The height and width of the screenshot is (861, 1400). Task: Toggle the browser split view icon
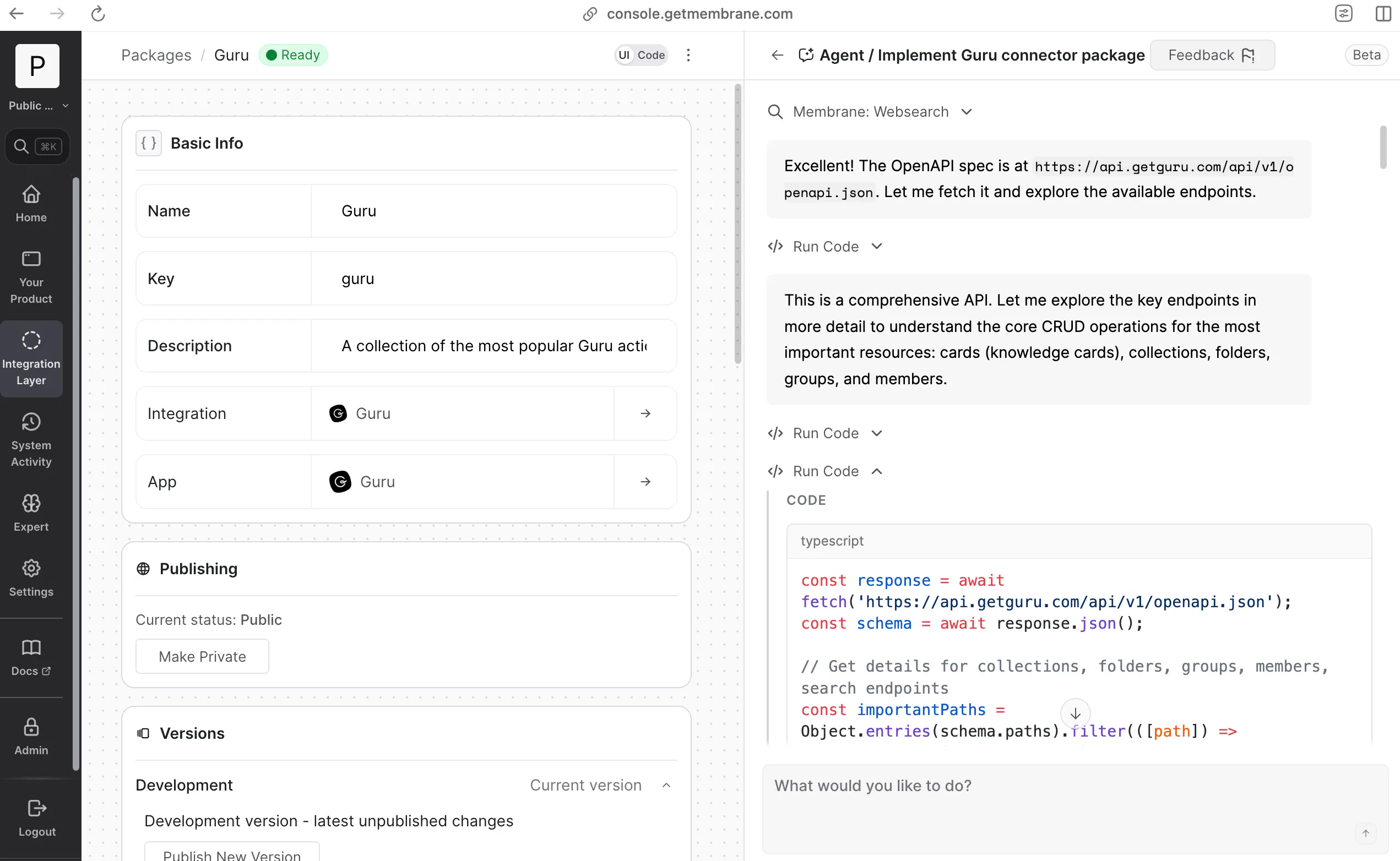(1383, 14)
